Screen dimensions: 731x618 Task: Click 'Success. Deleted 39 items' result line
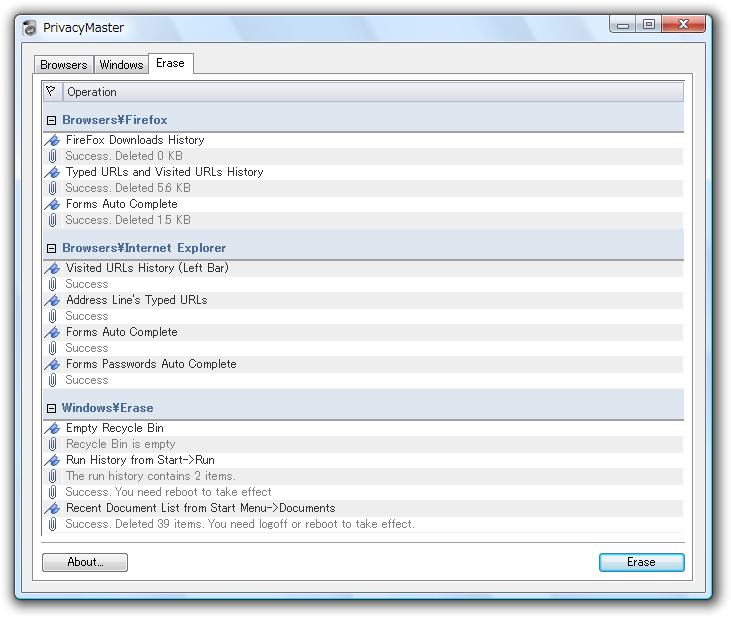(x=364, y=524)
